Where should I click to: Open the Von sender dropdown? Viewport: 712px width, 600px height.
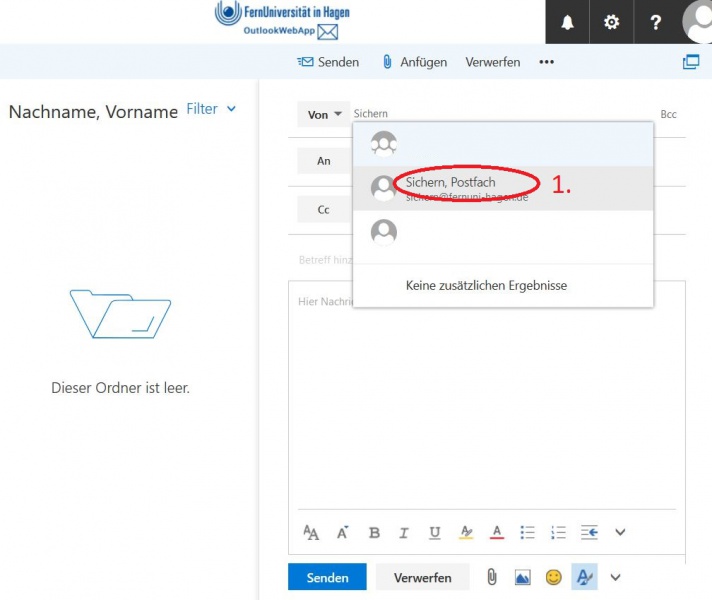pyautogui.click(x=324, y=114)
